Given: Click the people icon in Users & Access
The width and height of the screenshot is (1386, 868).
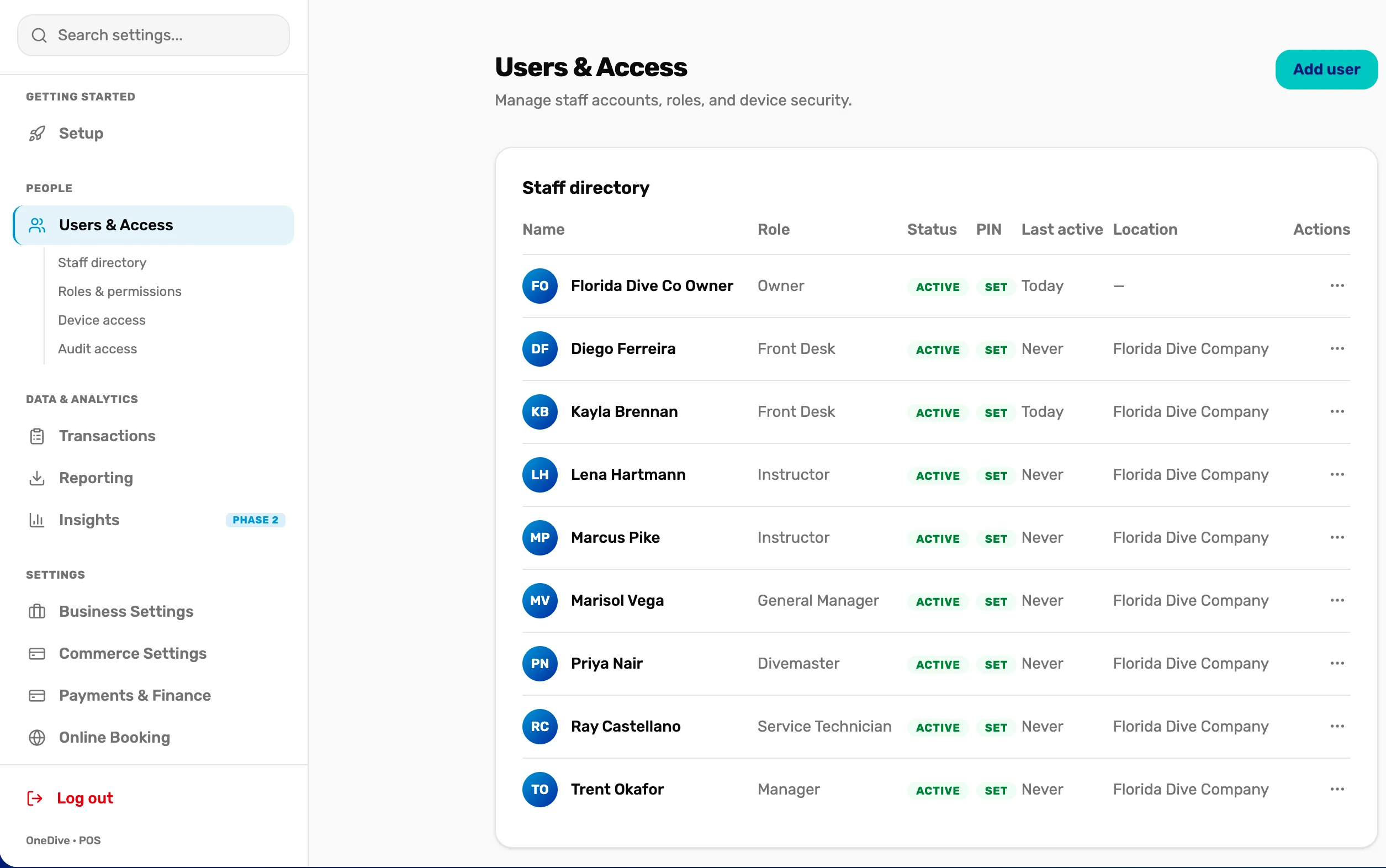Looking at the screenshot, I should tap(38, 225).
